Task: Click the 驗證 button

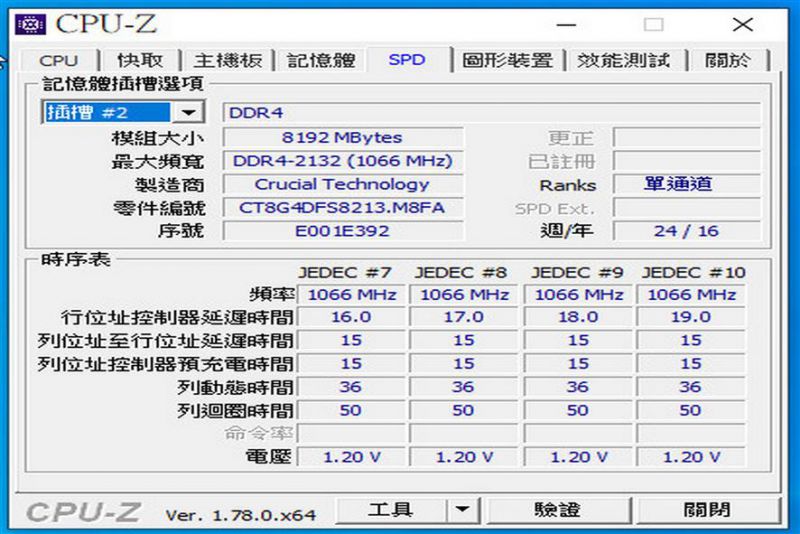Action: pyautogui.click(x=557, y=509)
